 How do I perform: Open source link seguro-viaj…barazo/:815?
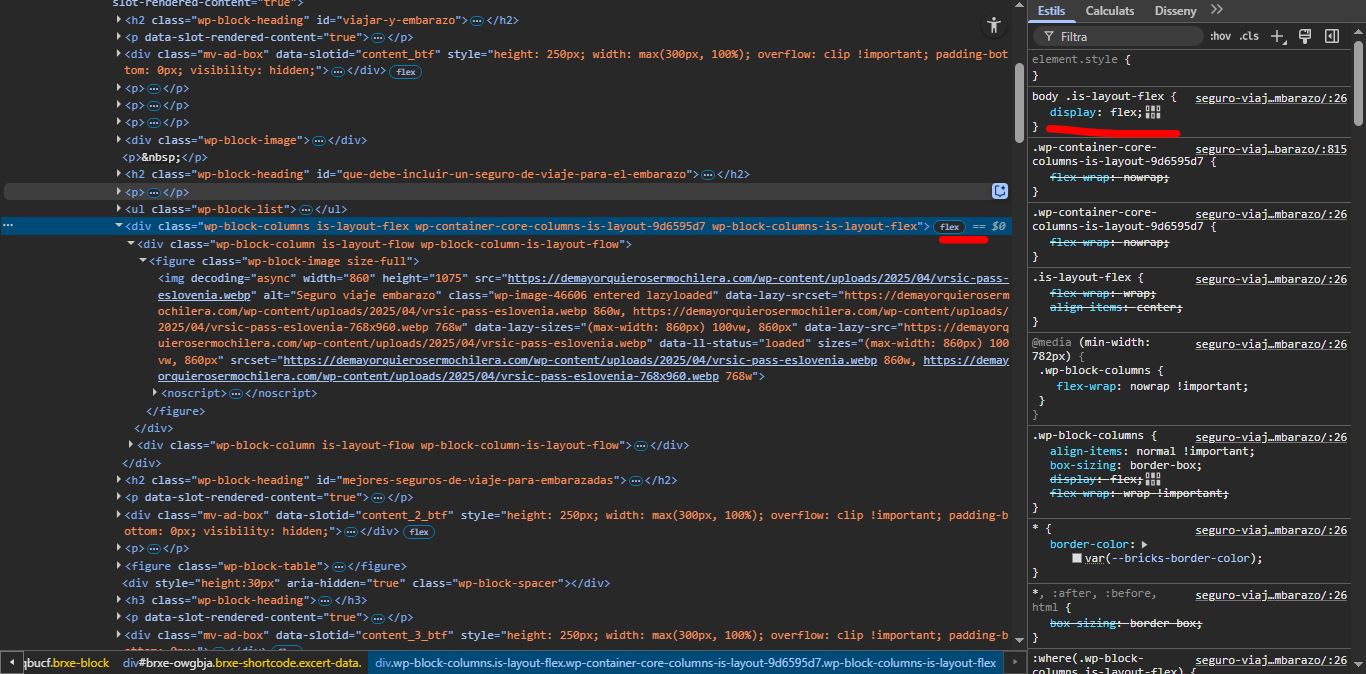[1271, 149]
